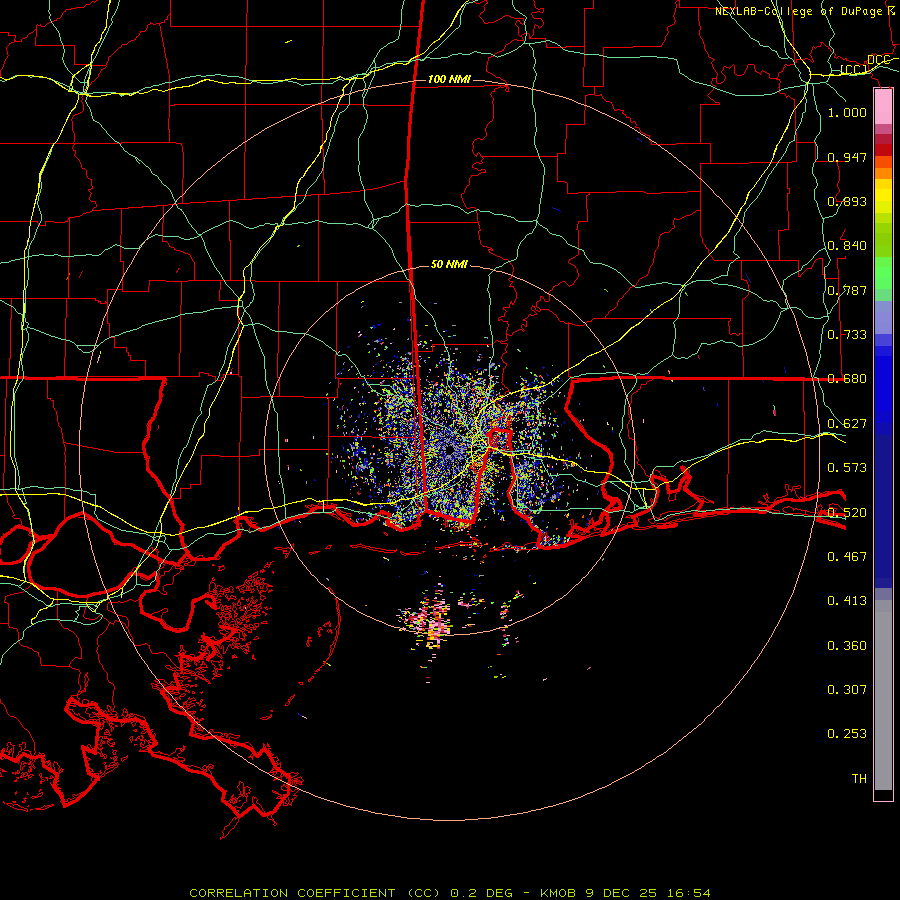
Task: Click the 100 NMI range ring label
Action: [x=449, y=79]
